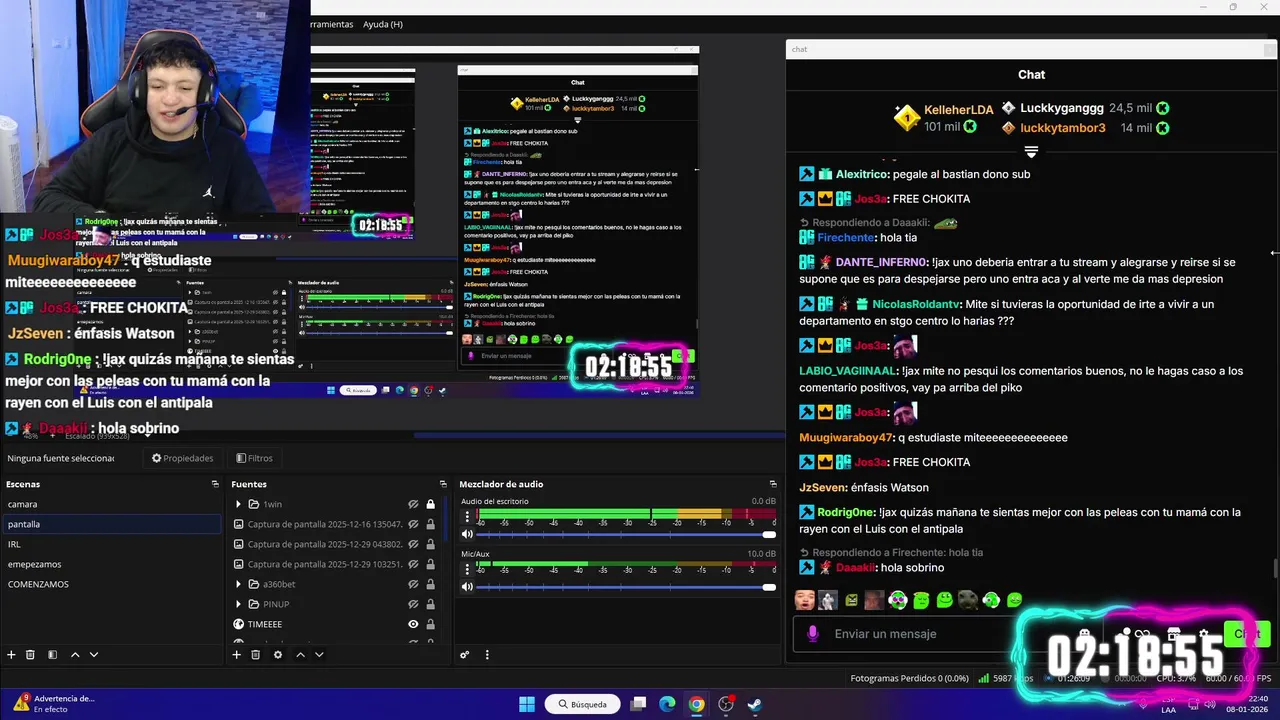Viewport: 1280px width, 720px height.
Task: Pop out the Mezclador de audio dock
Action: [x=773, y=484]
